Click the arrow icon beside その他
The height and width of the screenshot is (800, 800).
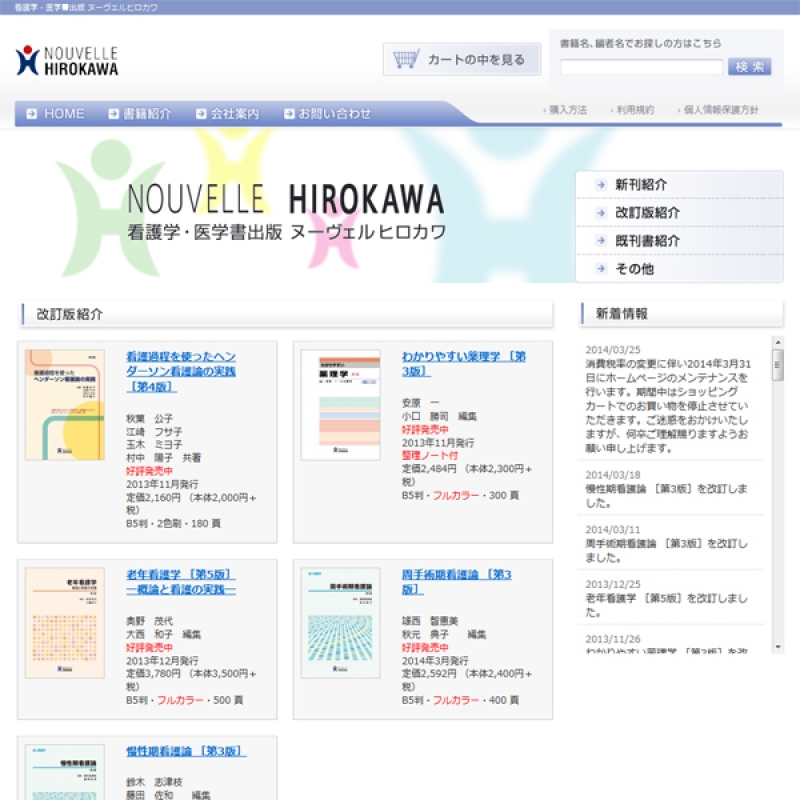click(601, 268)
